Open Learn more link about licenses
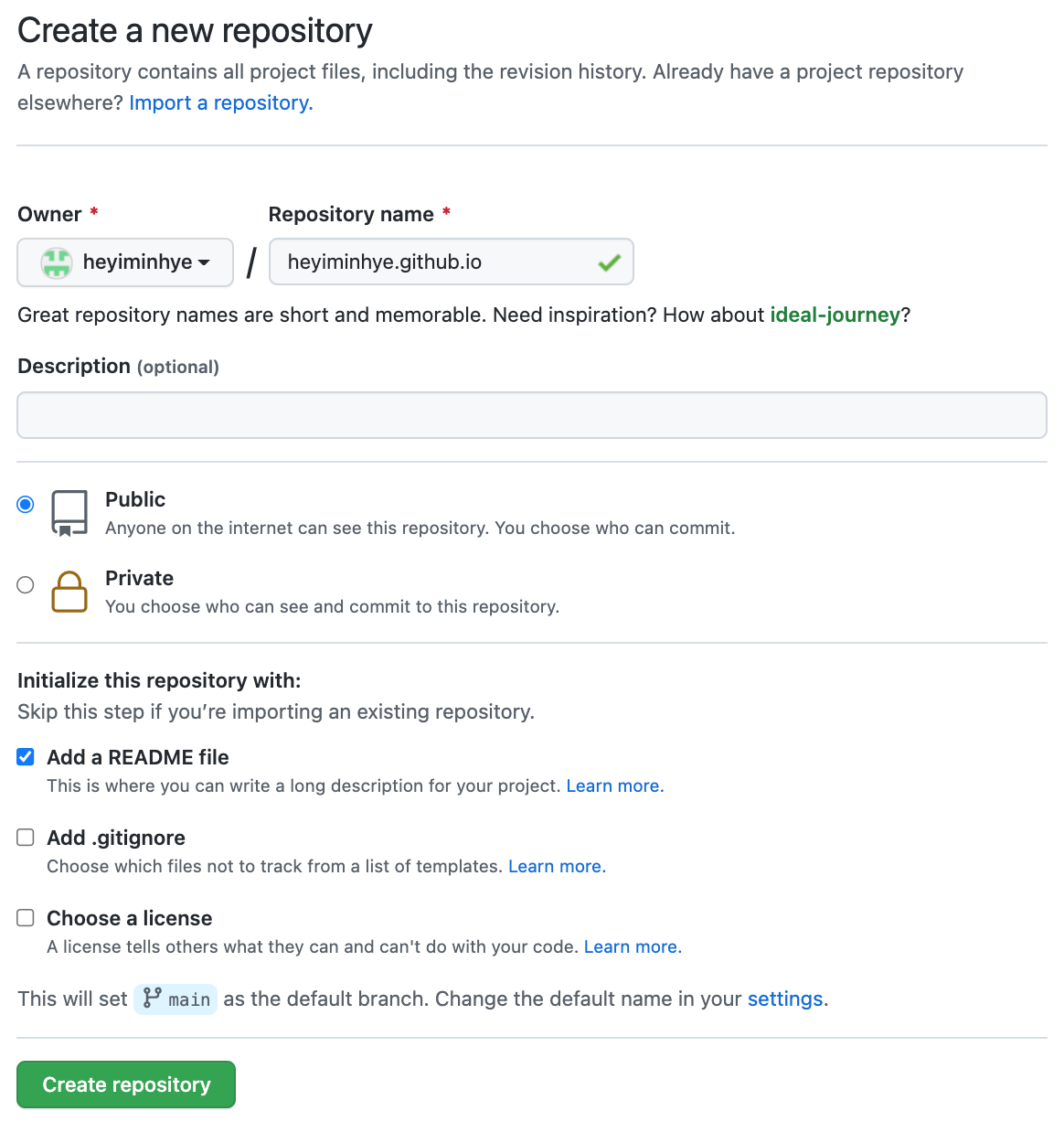1064x1143 pixels. tap(633, 947)
